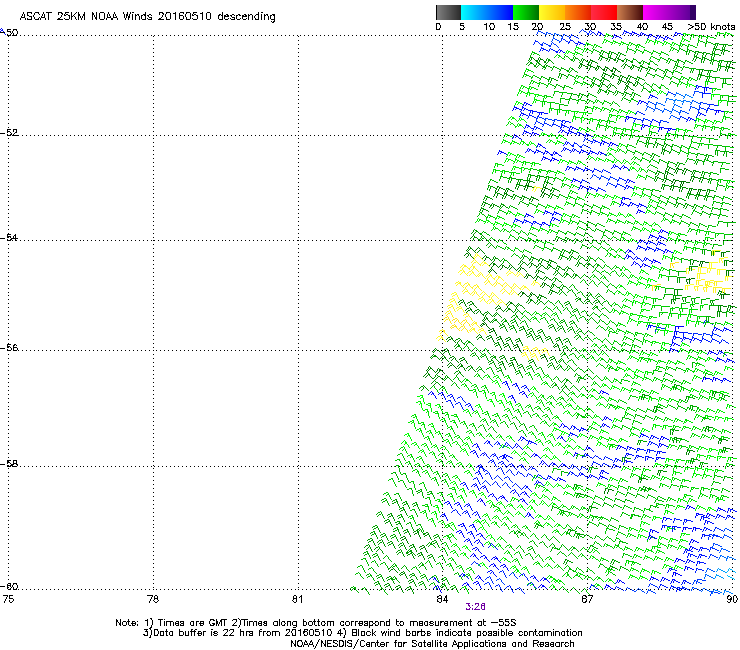Click the gray 0-5 knots color band
Image resolution: width=740 pixels, height=650 pixels.
point(448,12)
